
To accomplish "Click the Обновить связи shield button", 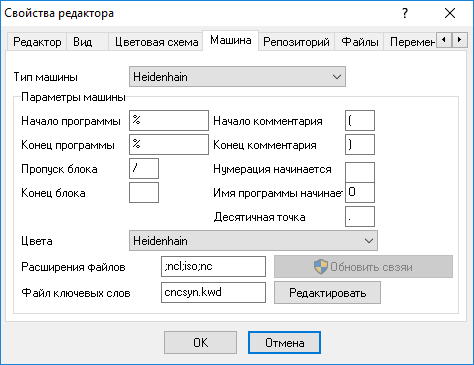I will click(x=363, y=267).
